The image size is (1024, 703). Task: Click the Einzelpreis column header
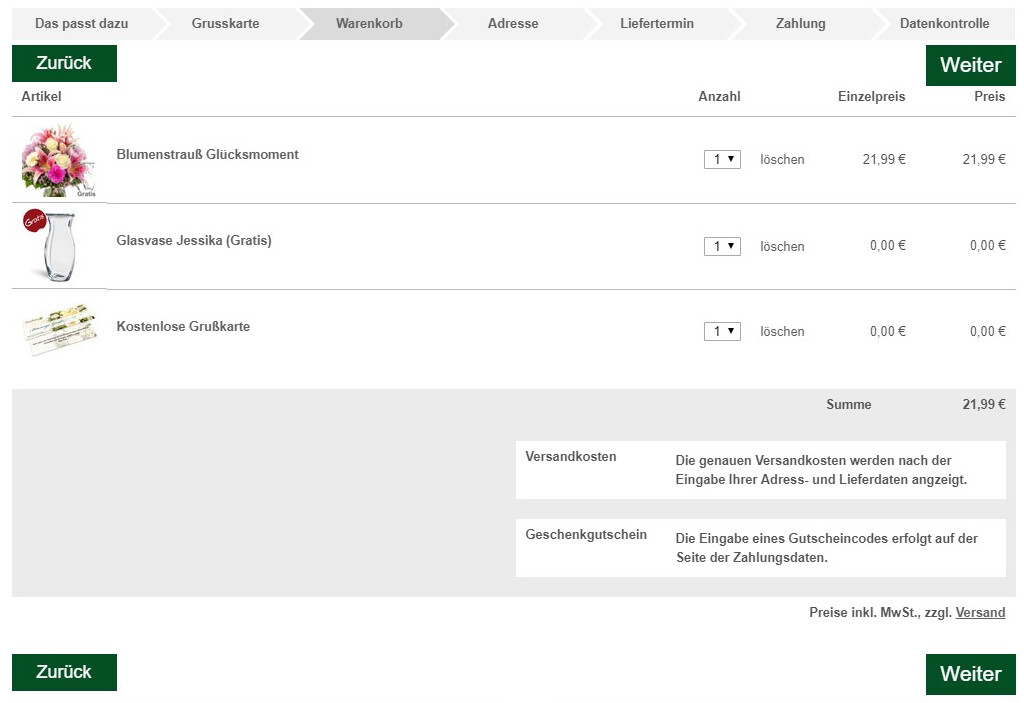[x=871, y=97]
